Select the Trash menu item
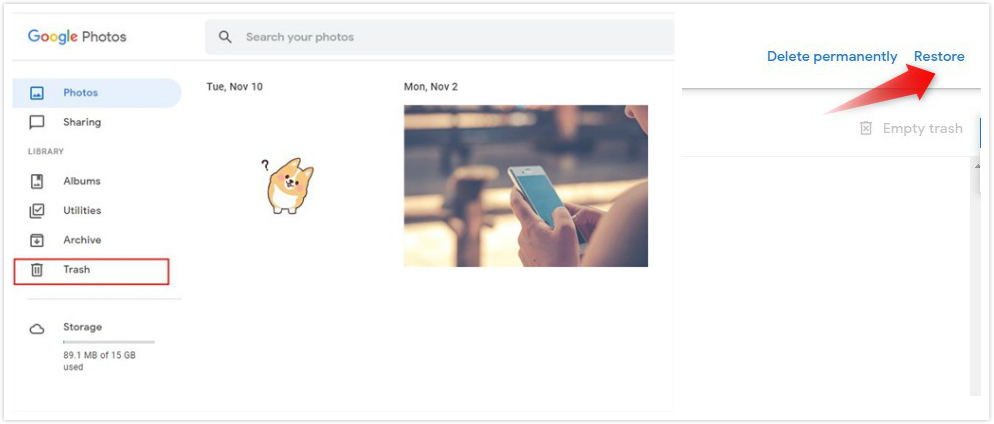This screenshot has height=424, width=994. pos(91,271)
